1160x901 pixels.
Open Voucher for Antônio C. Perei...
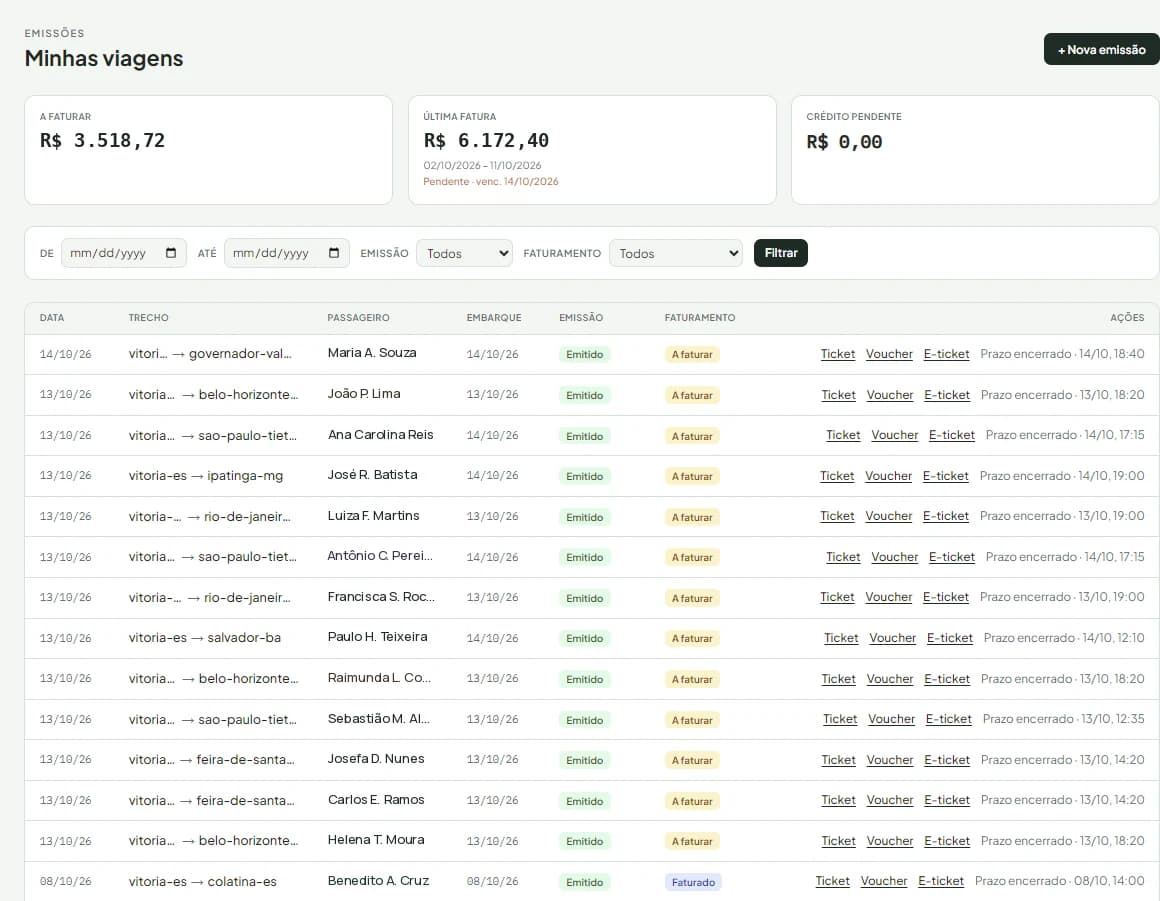(x=894, y=557)
